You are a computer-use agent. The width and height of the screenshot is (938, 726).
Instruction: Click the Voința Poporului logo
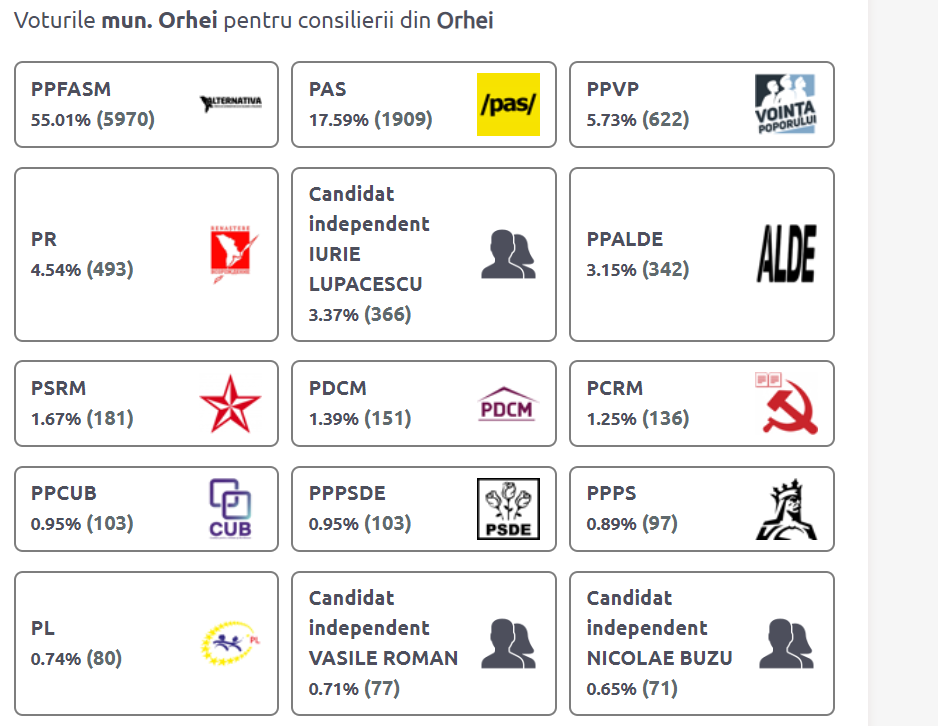pos(786,104)
